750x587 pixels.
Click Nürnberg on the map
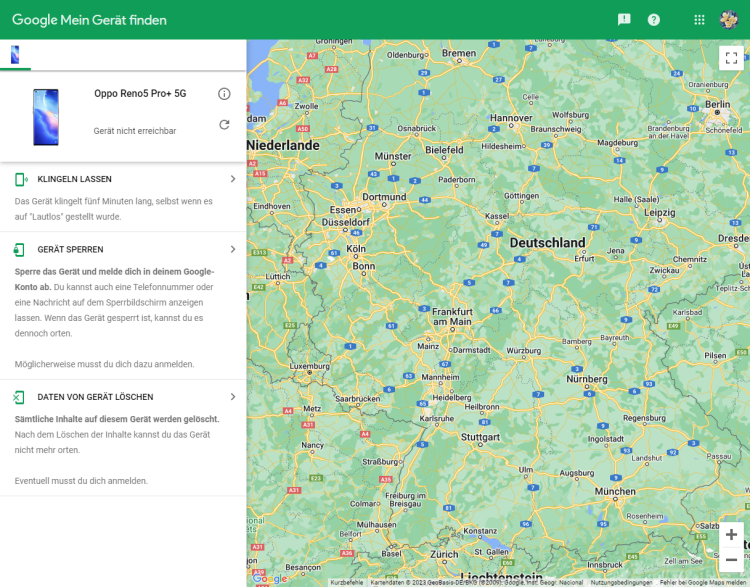587,379
